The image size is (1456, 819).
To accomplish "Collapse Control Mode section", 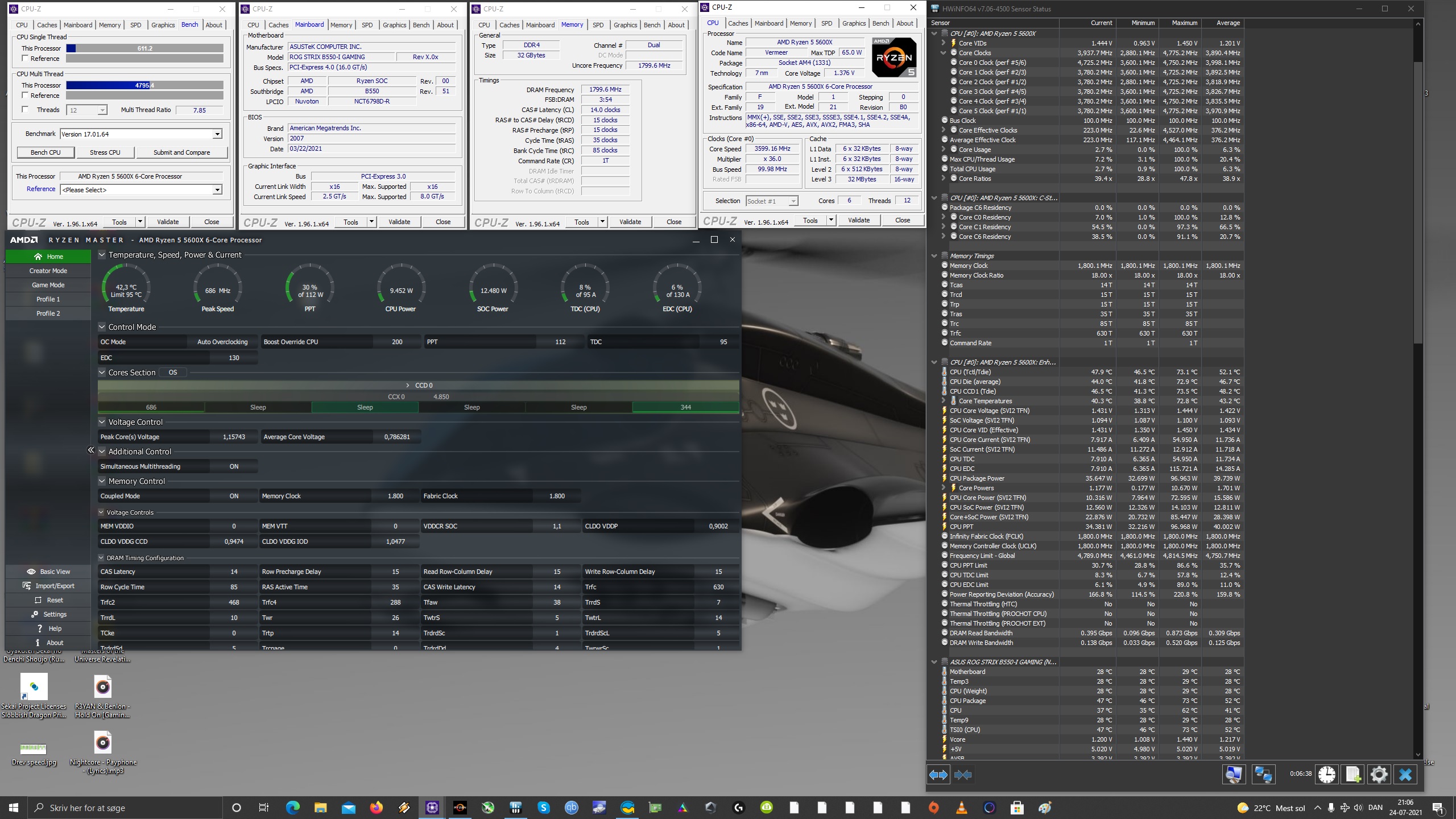I will pos(102,327).
